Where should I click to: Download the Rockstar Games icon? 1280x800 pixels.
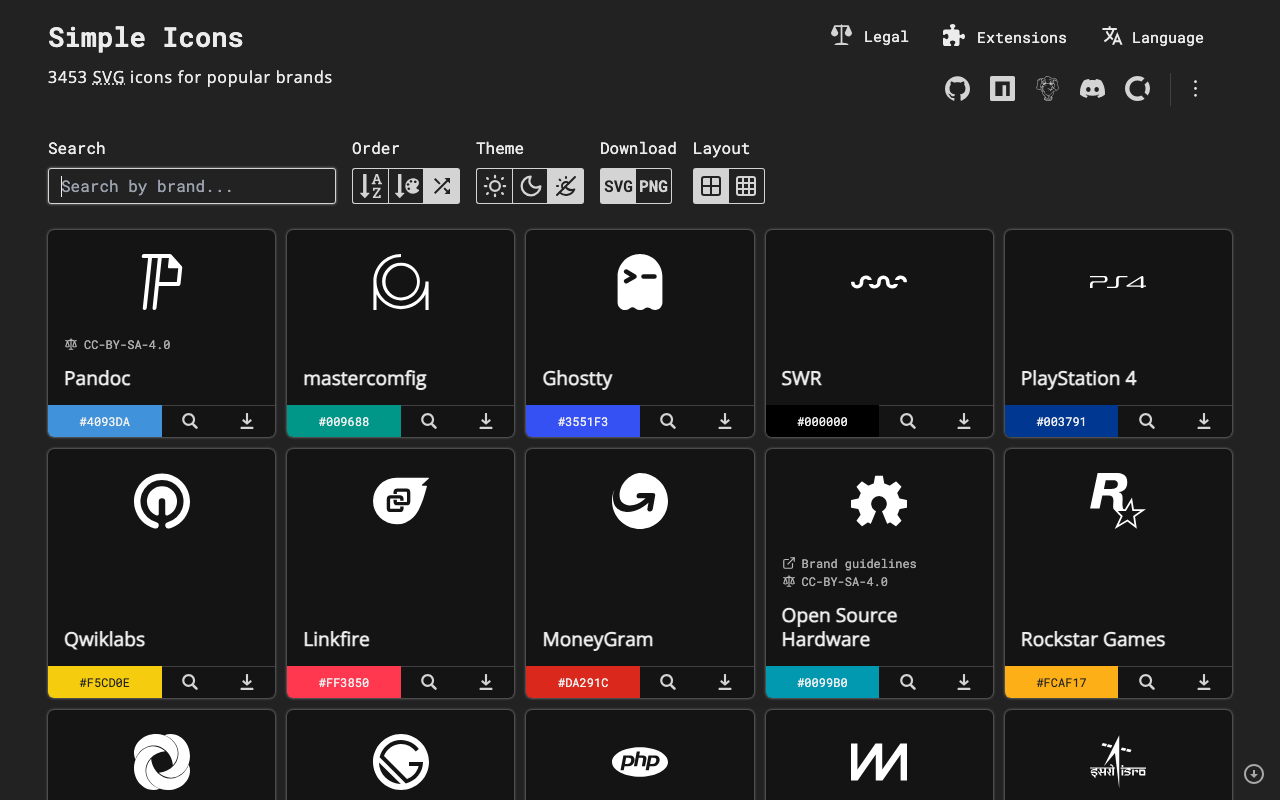click(1204, 682)
